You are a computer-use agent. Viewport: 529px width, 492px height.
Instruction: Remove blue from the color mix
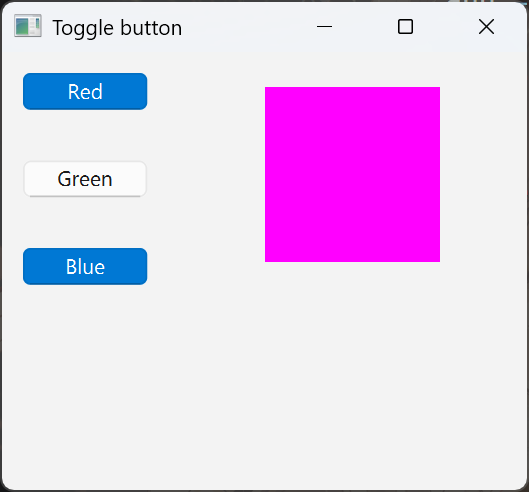[x=85, y=266]
